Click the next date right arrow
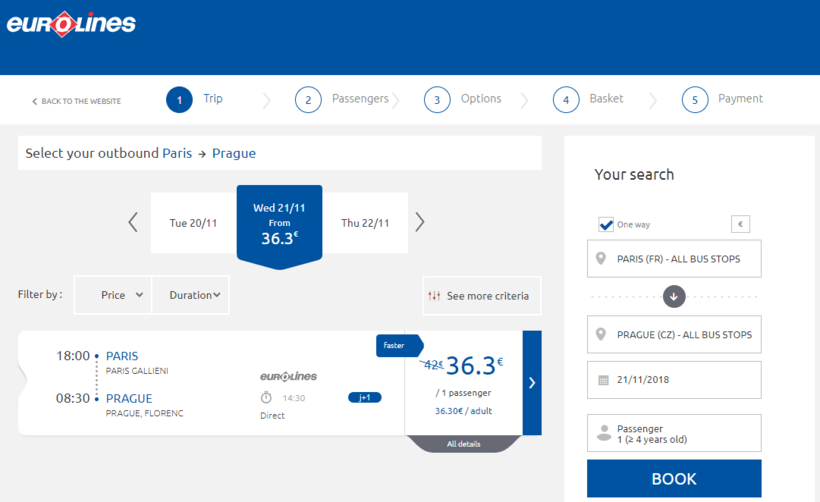This screenshot has height=502, width=820. tap(420, 222)
